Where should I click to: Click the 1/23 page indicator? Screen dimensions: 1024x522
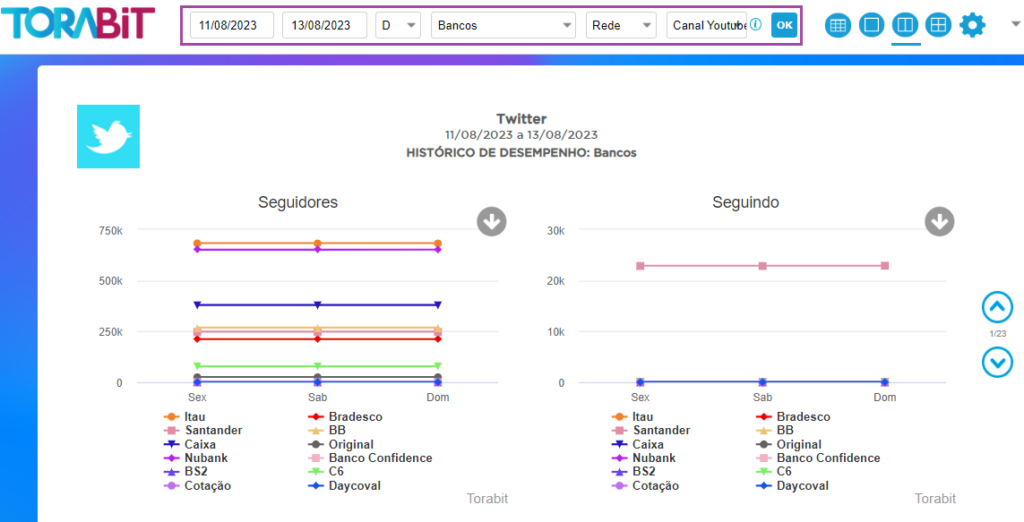click(x=997, y=334)
